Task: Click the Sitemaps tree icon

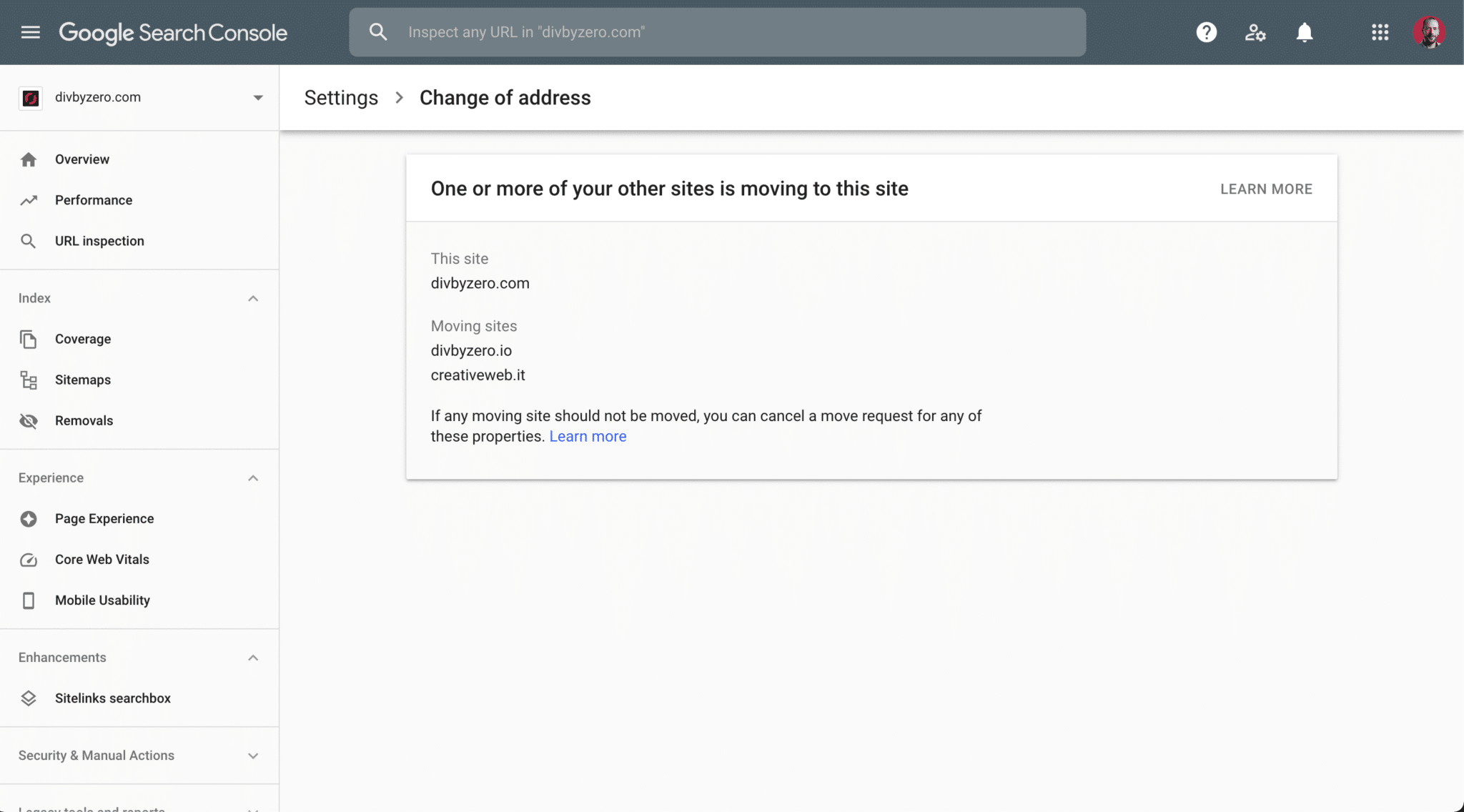Action: [x=29, y=380]
